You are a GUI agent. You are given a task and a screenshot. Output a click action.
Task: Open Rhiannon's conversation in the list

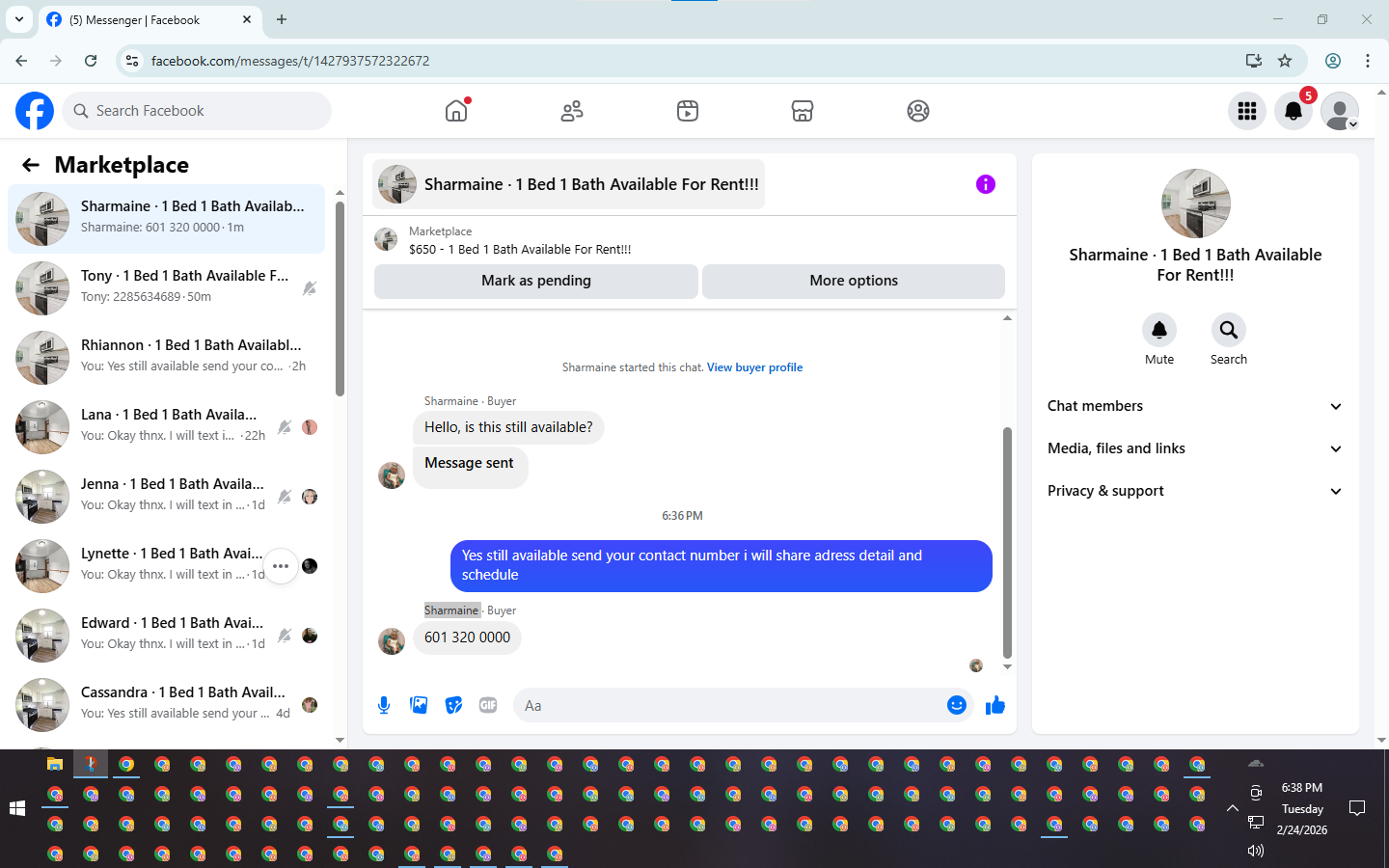click(x=167, y=358)
